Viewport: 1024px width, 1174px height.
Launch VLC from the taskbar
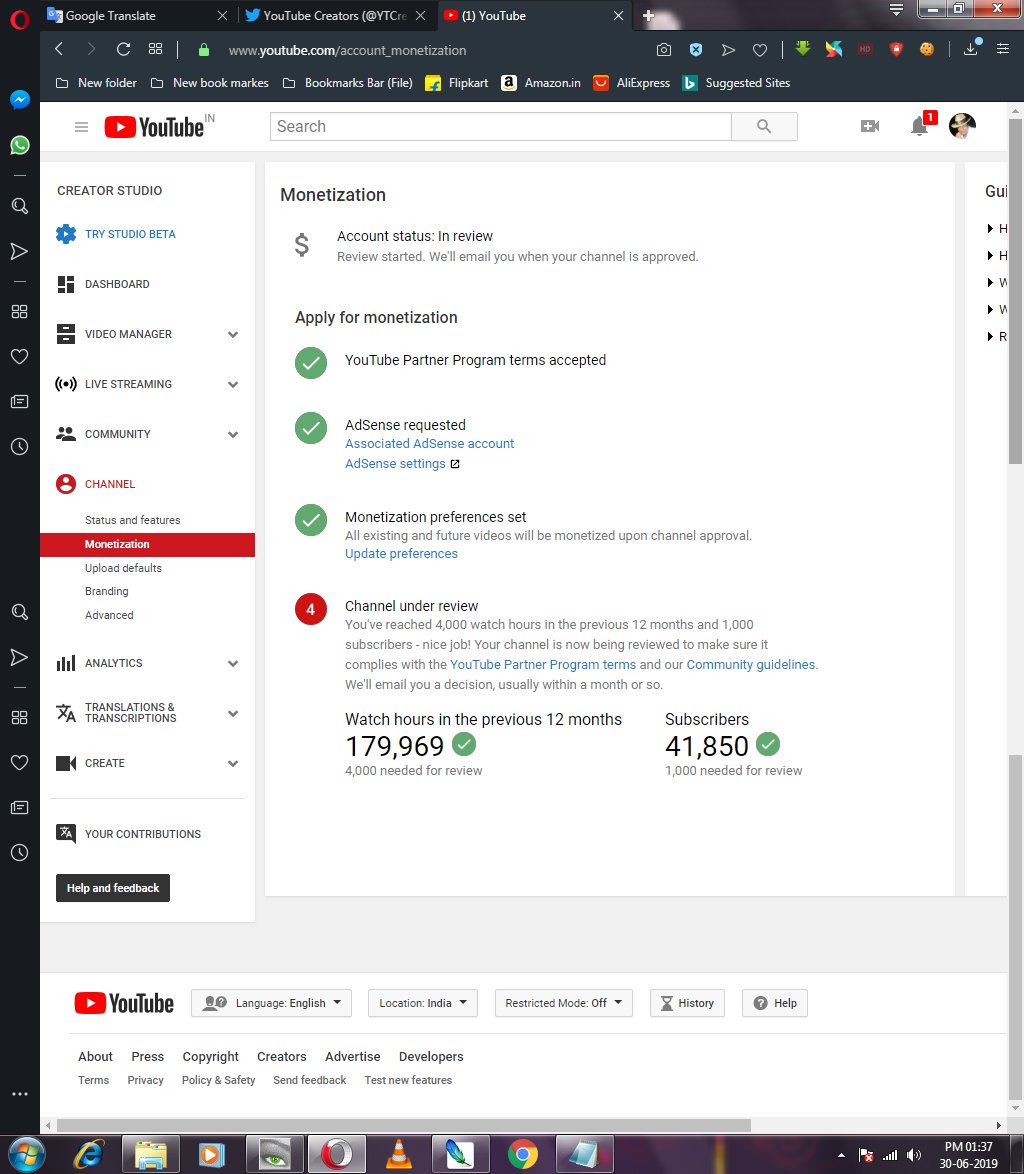(x=398, y=1155)
